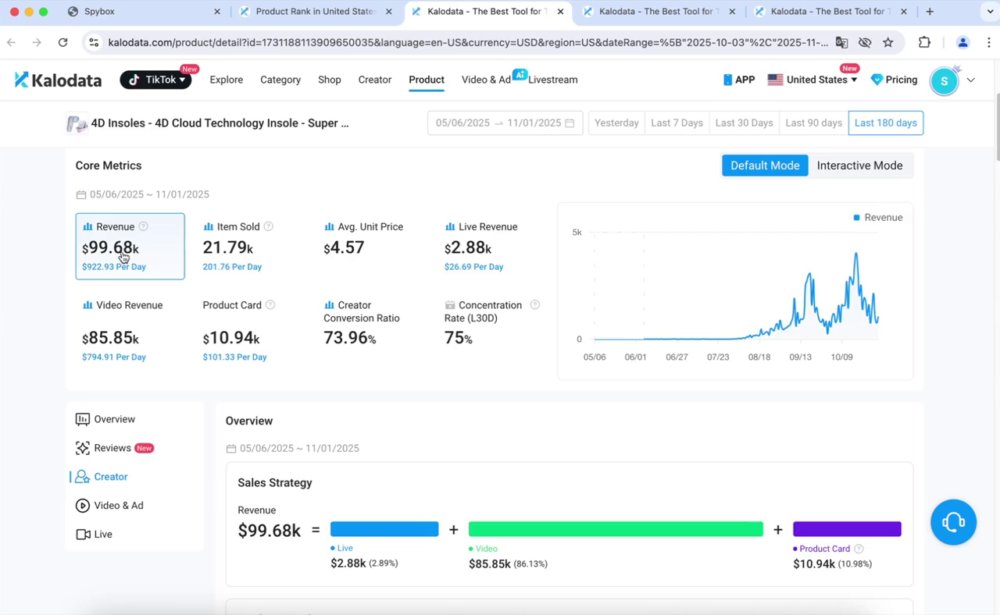Open the APP download icon link
Viewport: 1000px width, 615px height.
click(x=739, y=80)
